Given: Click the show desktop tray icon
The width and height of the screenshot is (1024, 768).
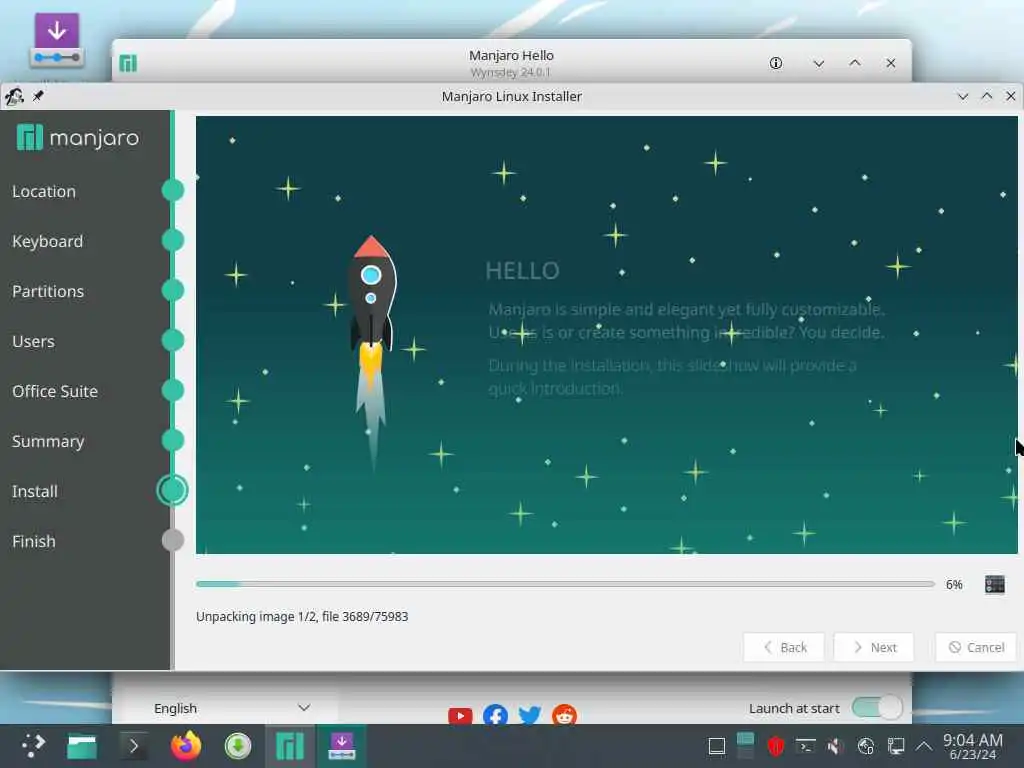Looking at the screenshot, I should coord(716,746).
